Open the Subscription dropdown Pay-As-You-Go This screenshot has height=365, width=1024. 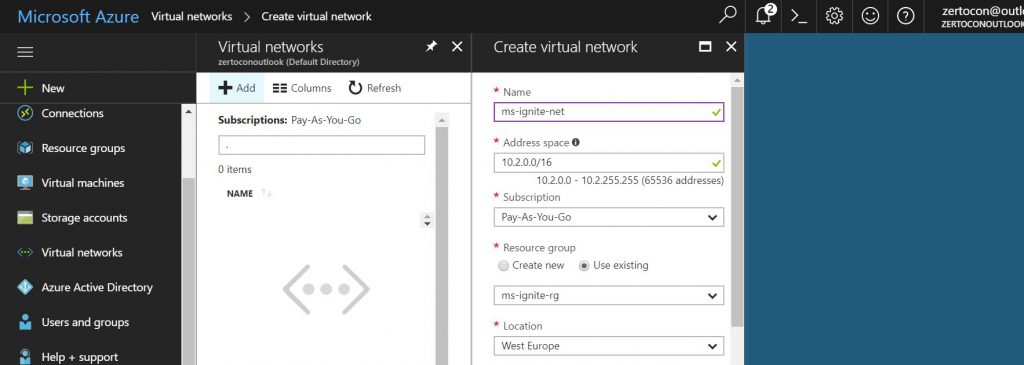tap(609, 217)
